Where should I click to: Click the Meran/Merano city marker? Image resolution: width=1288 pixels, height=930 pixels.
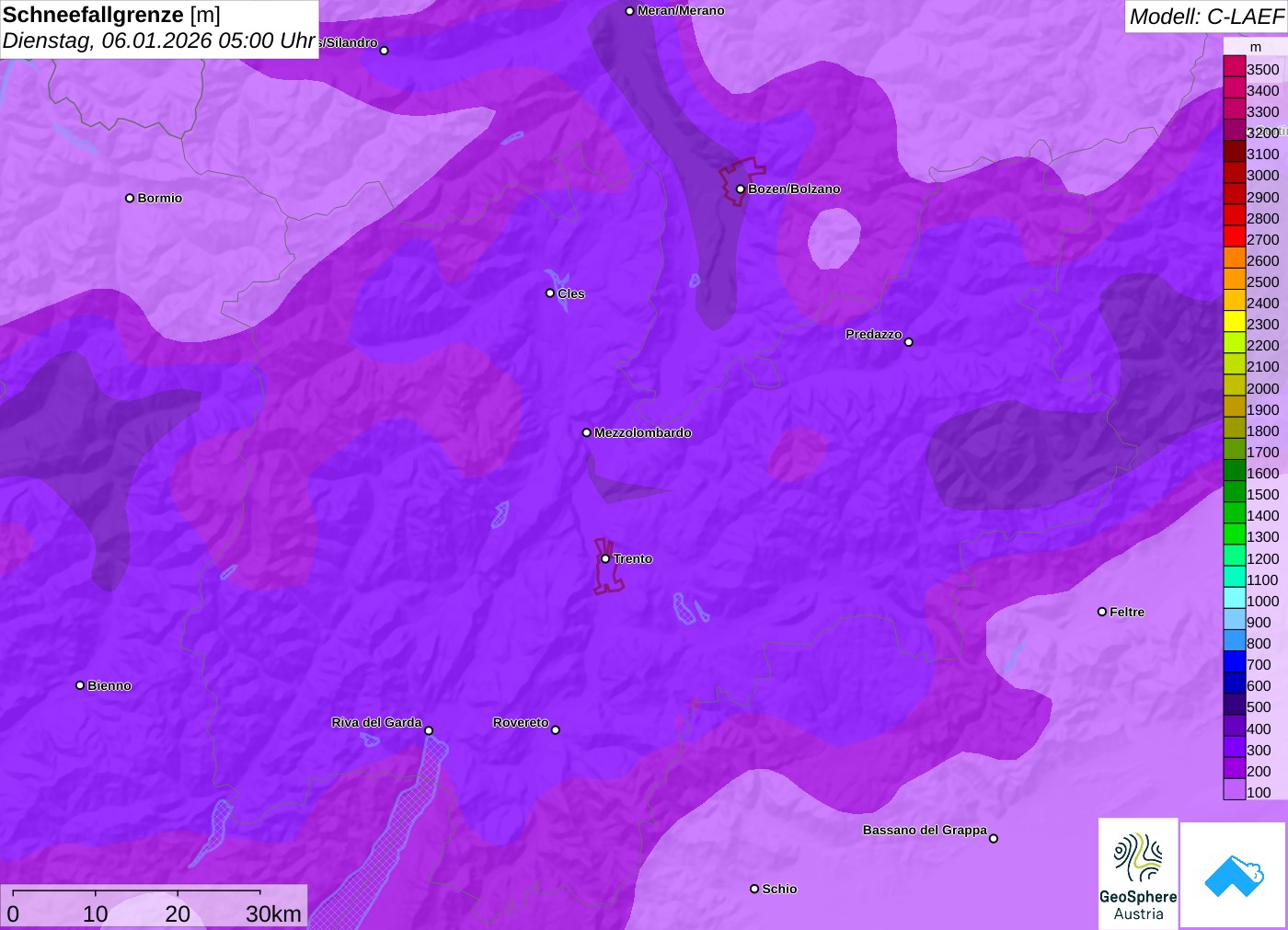pyautogui.click(x=629, y=11)
